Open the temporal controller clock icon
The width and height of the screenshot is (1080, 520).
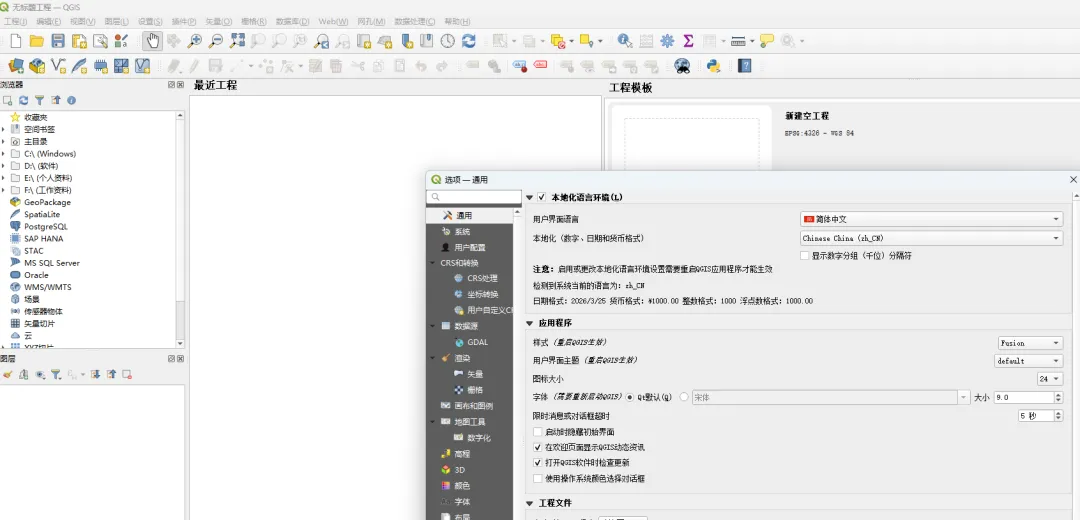pyautogui.click(x=448, y=41)
